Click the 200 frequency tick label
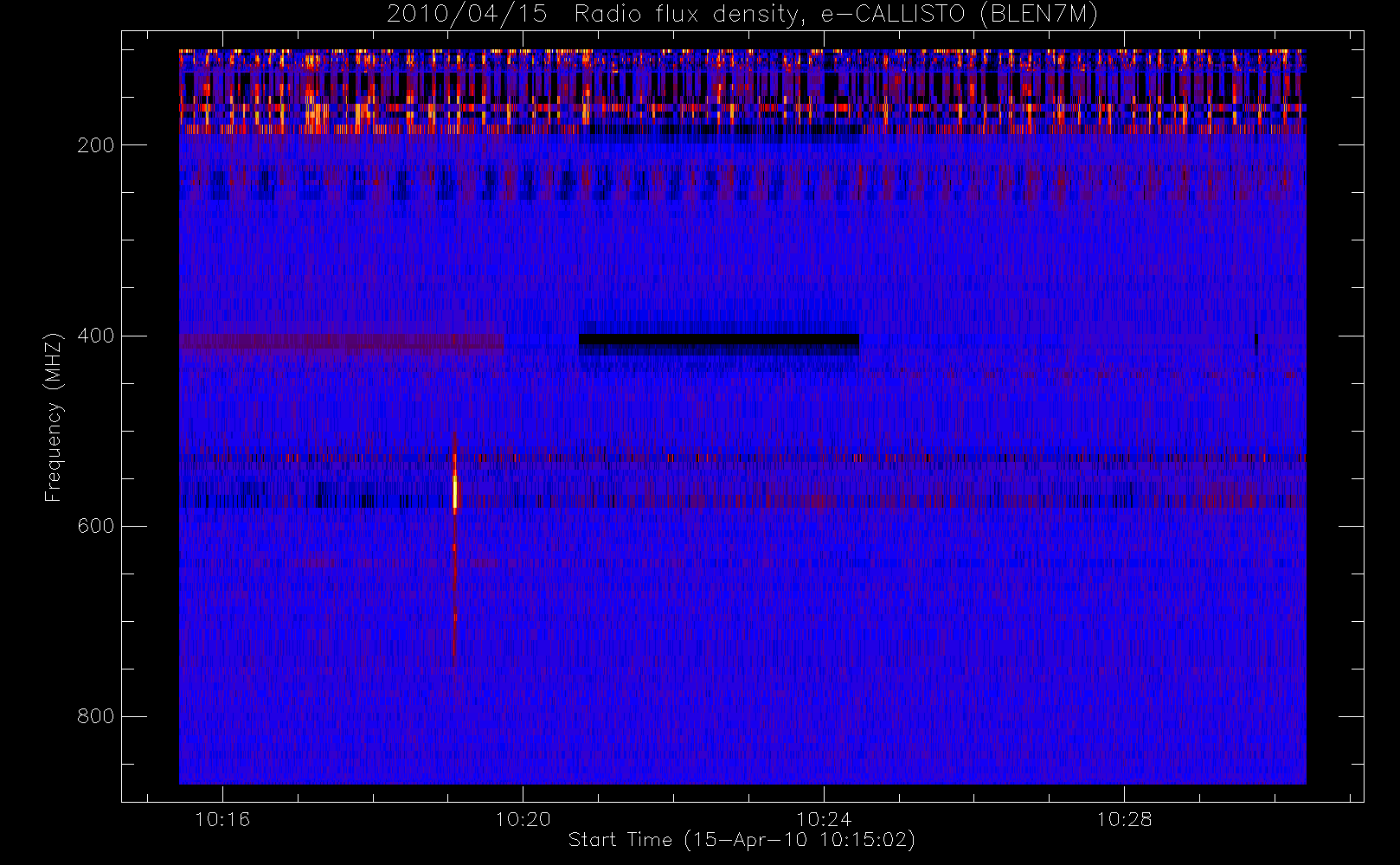 95,145
